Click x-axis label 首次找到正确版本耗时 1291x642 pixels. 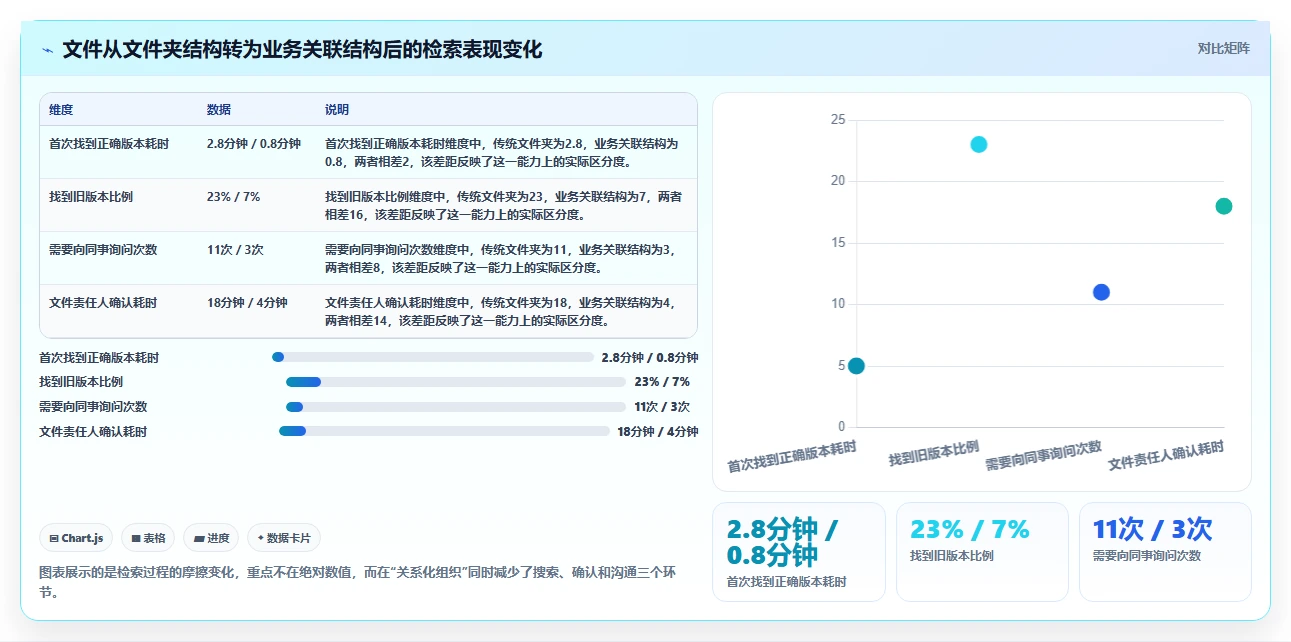(792, 457)
